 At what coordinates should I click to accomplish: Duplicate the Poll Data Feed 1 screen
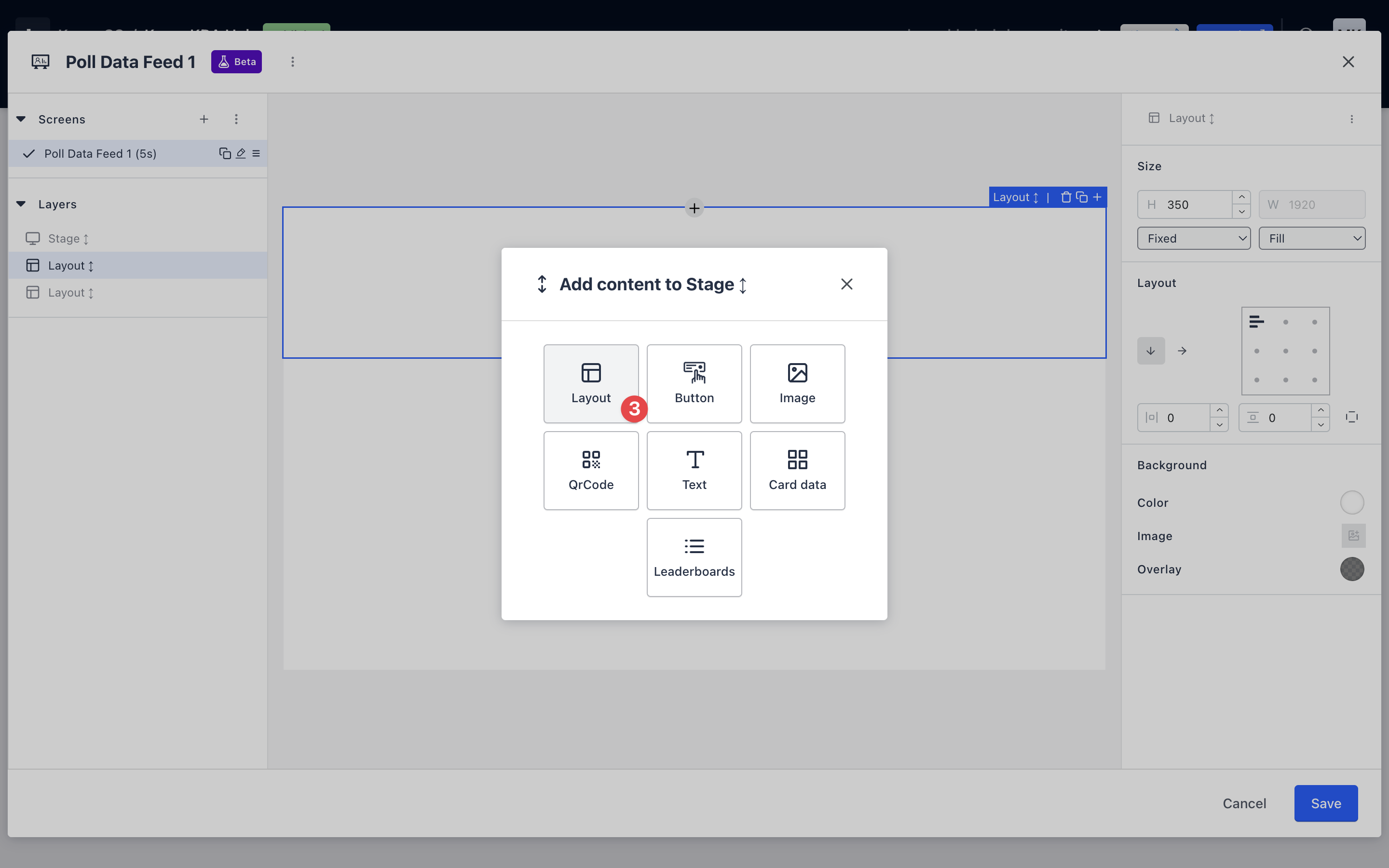click(x=224, y=153)
